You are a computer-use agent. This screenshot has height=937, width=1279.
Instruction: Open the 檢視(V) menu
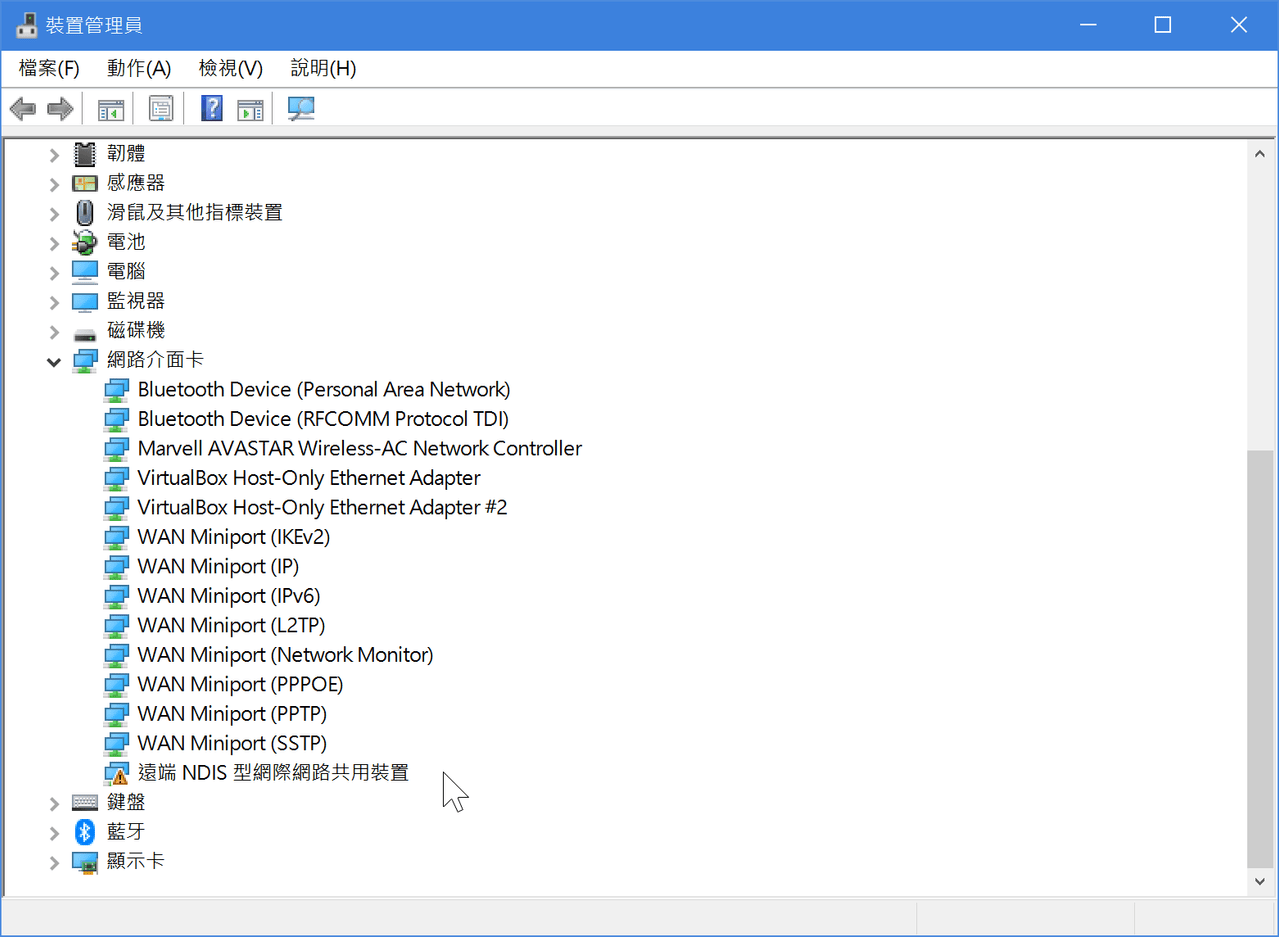pyautogui.click(x=230, y=68)
